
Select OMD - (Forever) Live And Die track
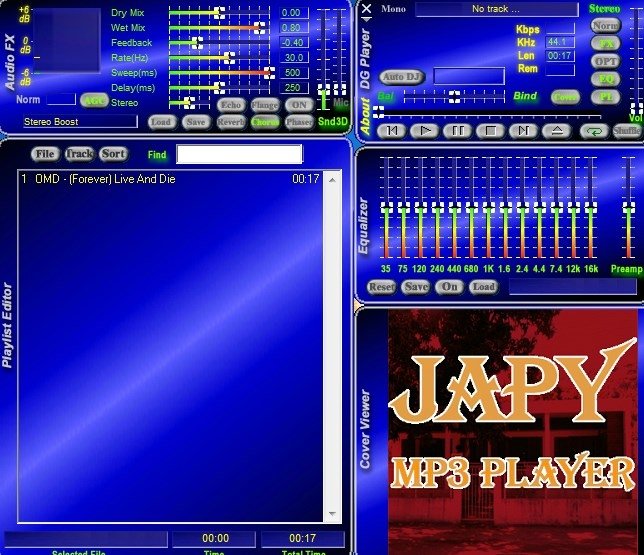pos(170,179)
